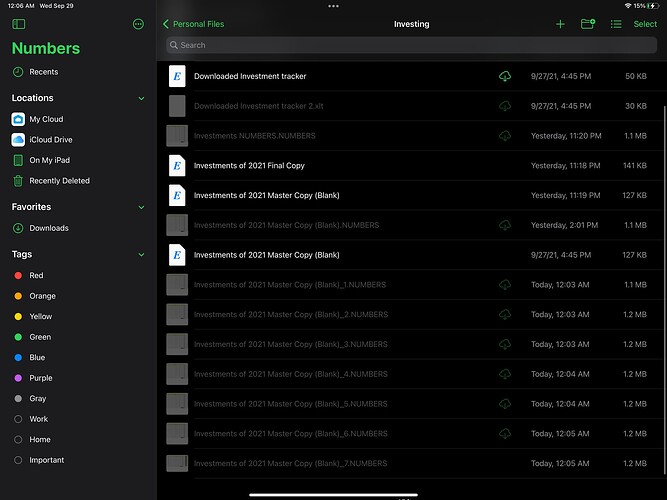The height and width of the screenshot is (500, 667).
Task: Download Master Copy (Blank)_5.NUMBERS cloud icon
Action: point(505,404)
